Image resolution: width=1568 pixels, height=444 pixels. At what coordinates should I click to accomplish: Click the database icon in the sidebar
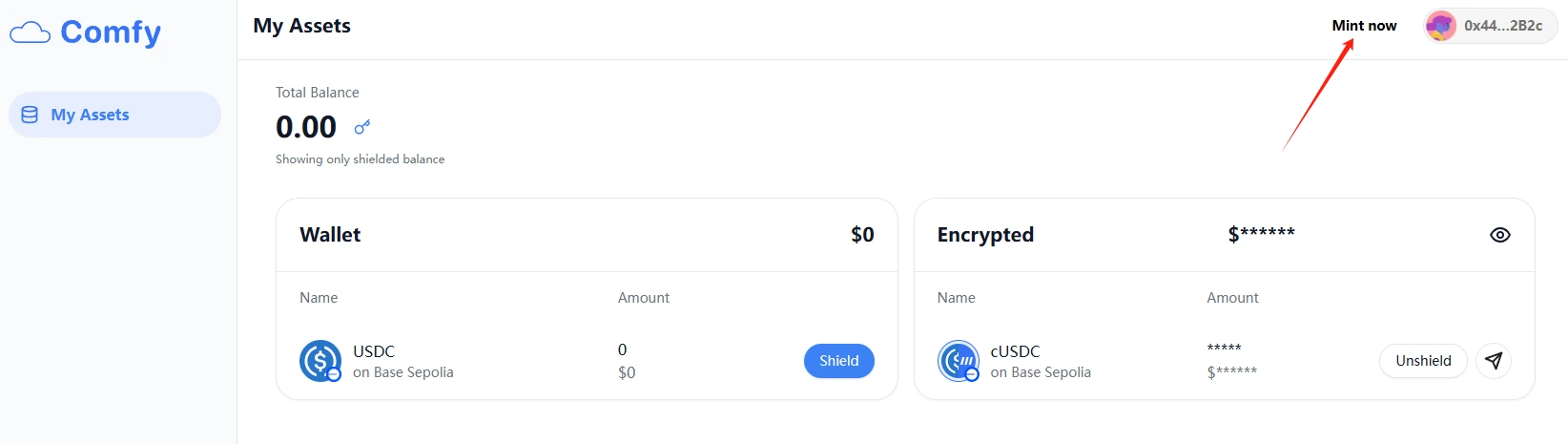(x=30, y=115)
